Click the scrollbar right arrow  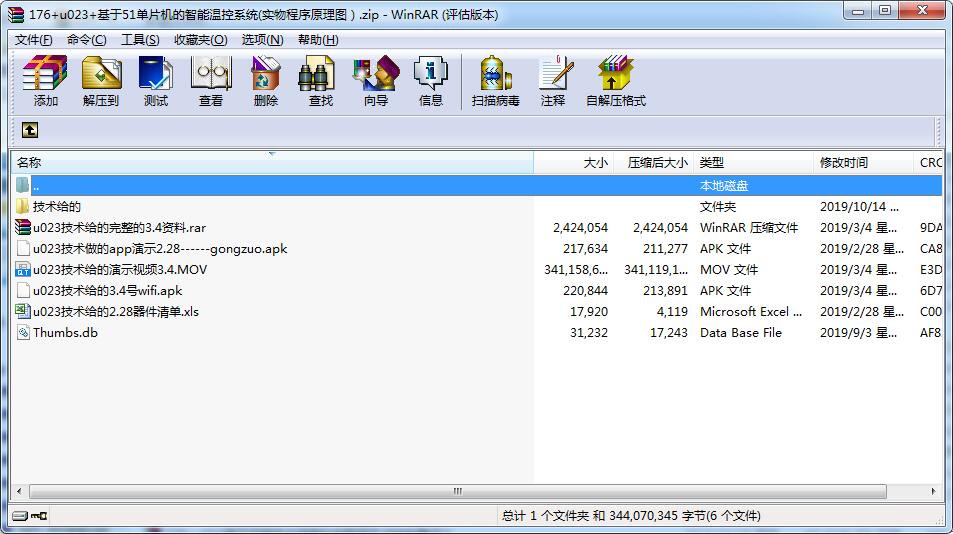pos(934,491)
